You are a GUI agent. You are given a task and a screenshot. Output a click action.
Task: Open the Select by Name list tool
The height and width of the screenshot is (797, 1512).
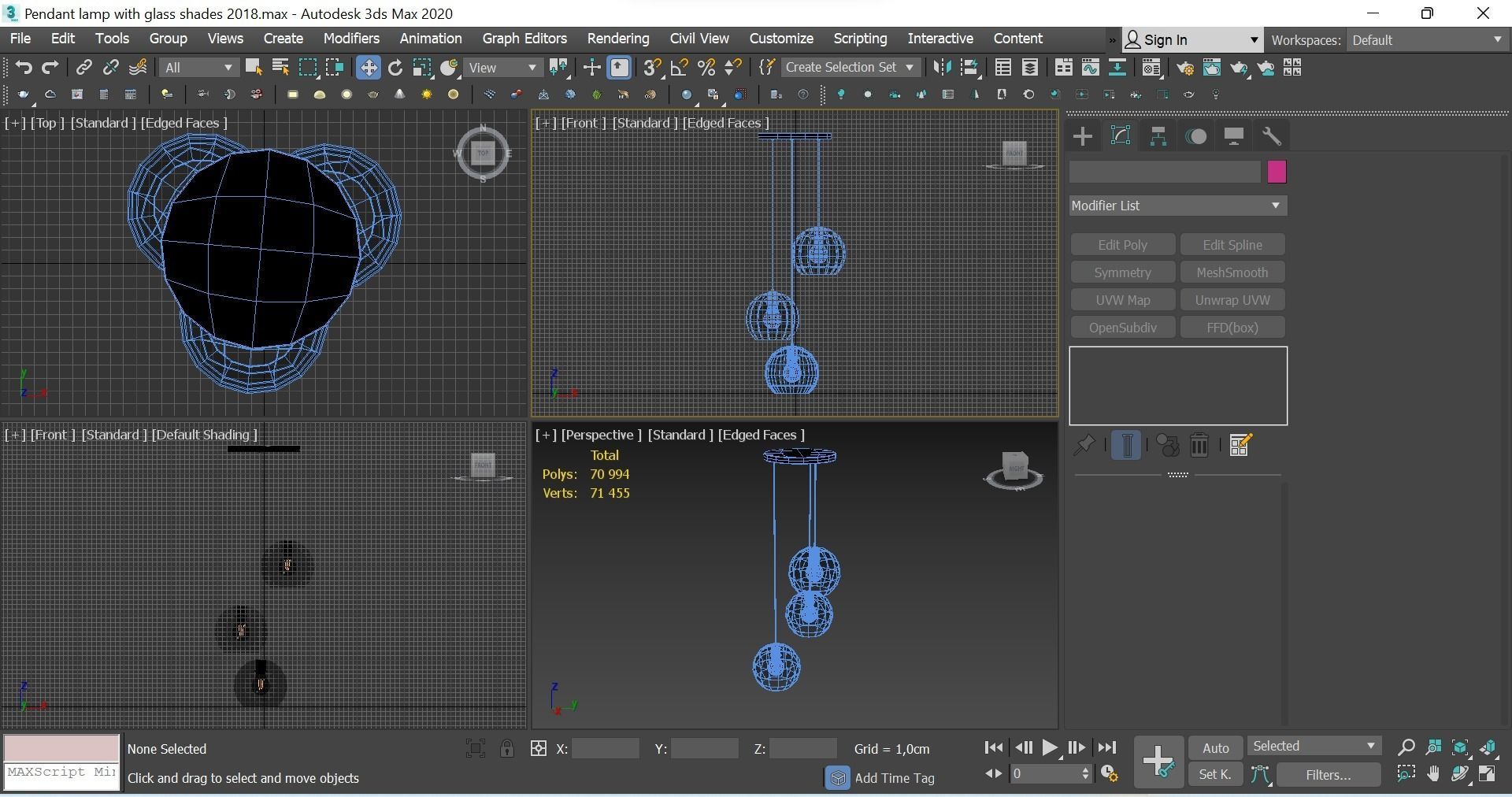[280, 68]
